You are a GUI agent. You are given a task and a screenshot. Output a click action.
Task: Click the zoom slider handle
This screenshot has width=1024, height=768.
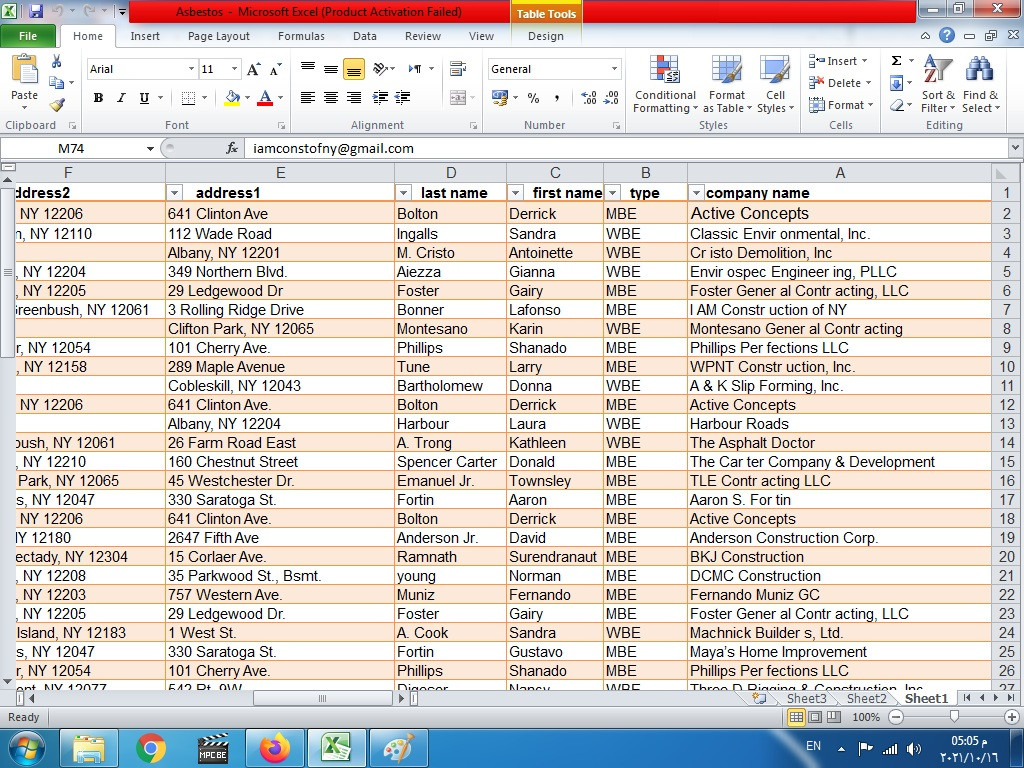954,717
